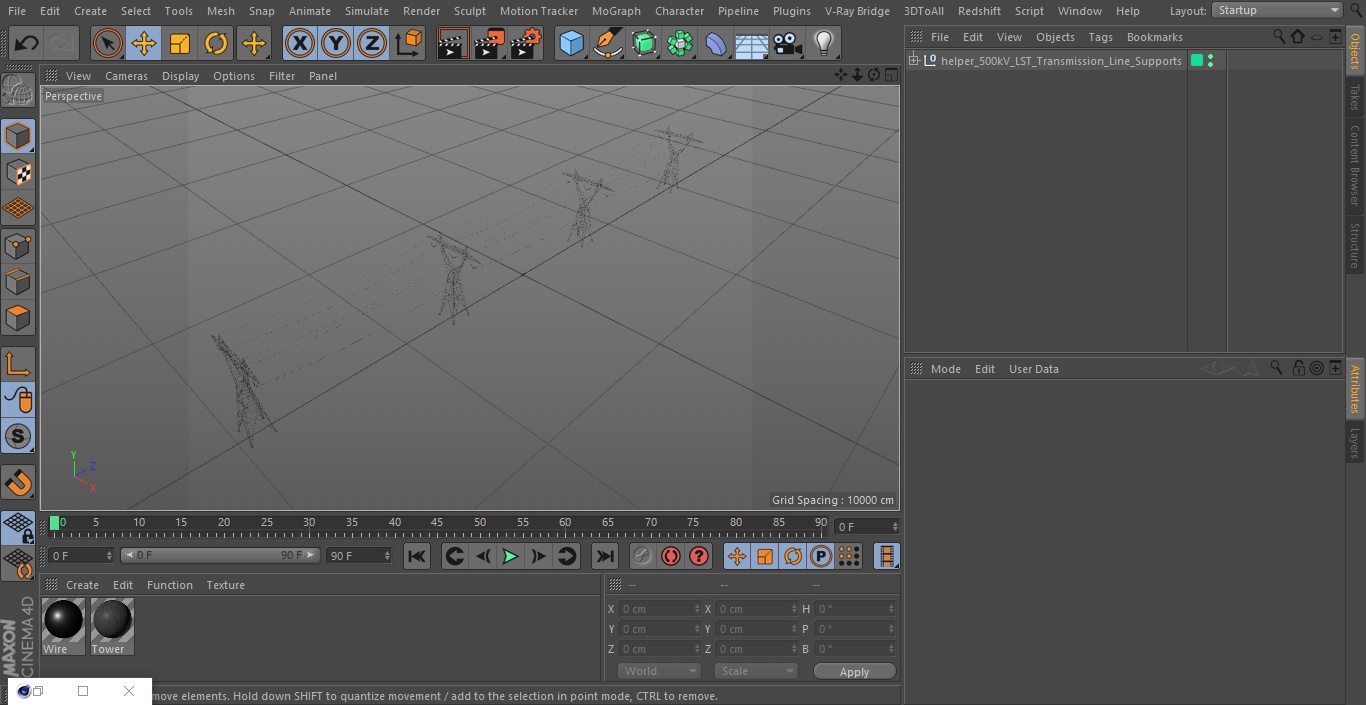Image resolution: width=1366 pixels, height=705 pixels.
Task: Open the green Array modeling objects icon
Action: [x=680, y=44]
